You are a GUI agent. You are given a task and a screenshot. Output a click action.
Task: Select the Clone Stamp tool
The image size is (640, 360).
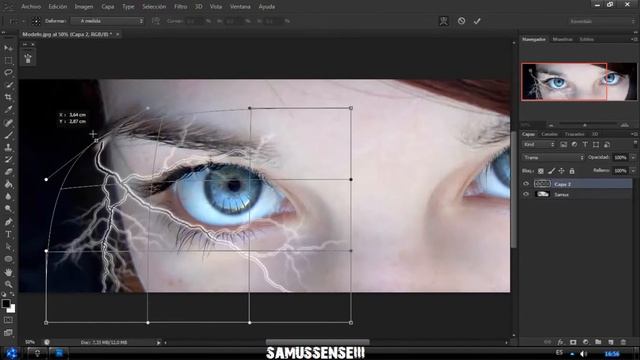click(x=8, y=147)
